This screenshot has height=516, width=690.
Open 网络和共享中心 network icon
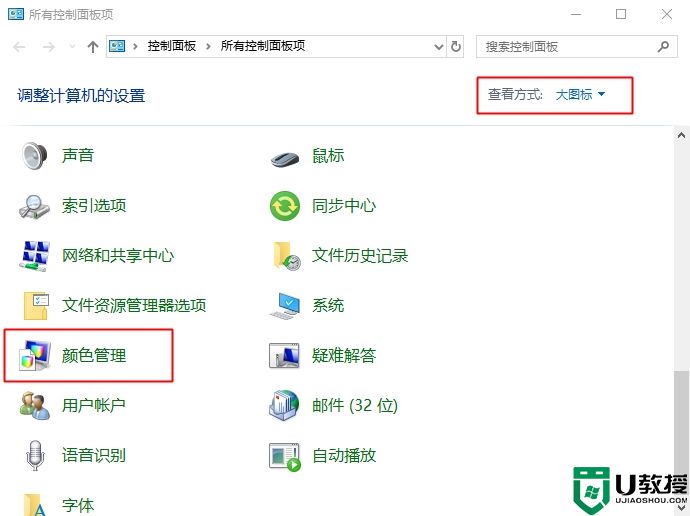tap(36, 256)
